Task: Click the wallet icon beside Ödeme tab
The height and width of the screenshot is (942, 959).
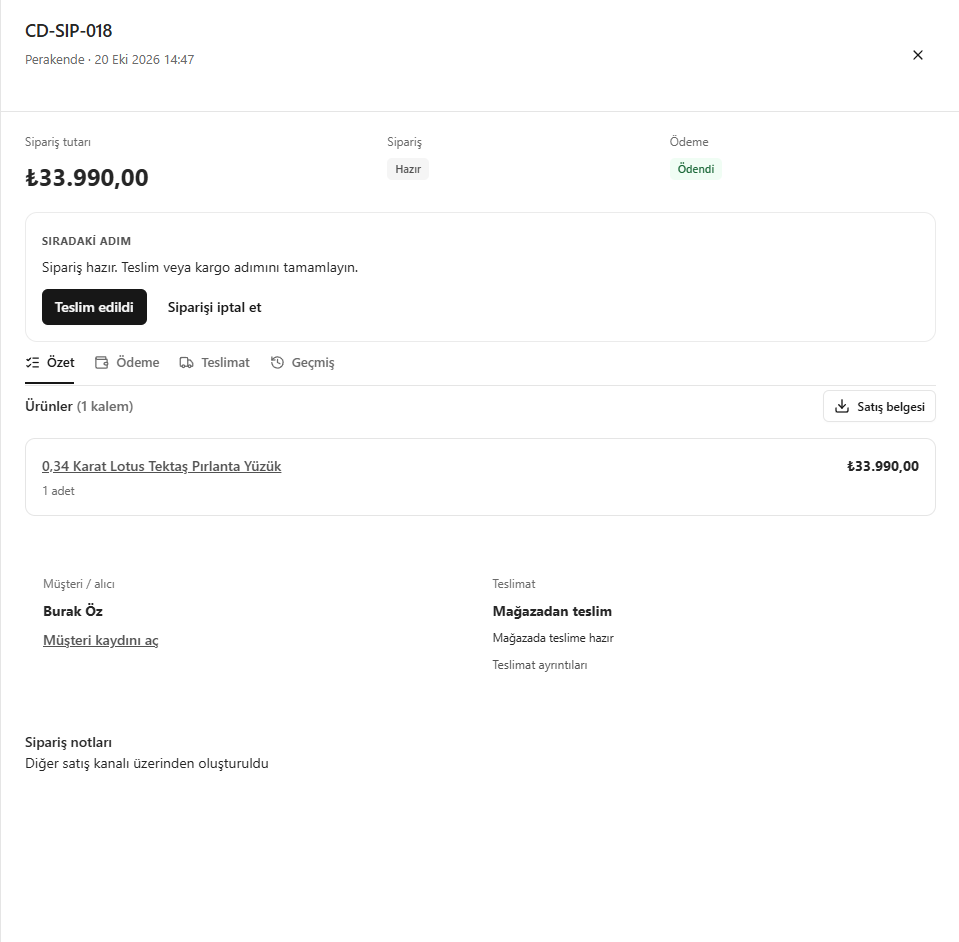Action: coord(102,363)
